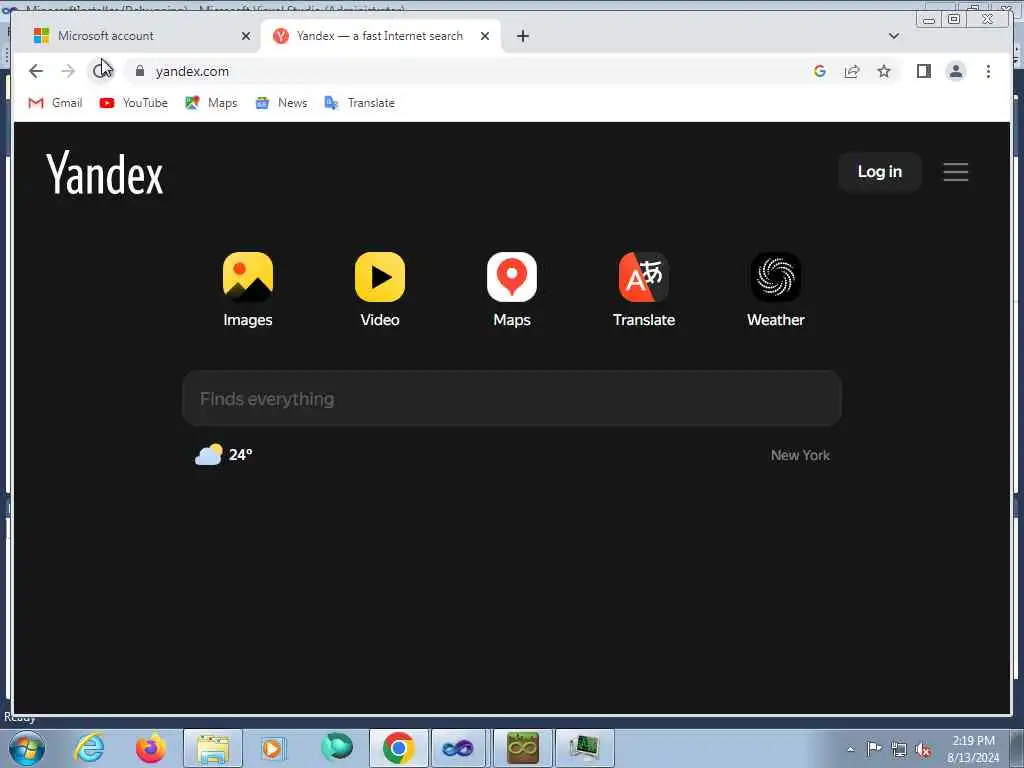1024x768 pixels.
Task: Open Yandex Maps service icon
Action: coord(511,277)
